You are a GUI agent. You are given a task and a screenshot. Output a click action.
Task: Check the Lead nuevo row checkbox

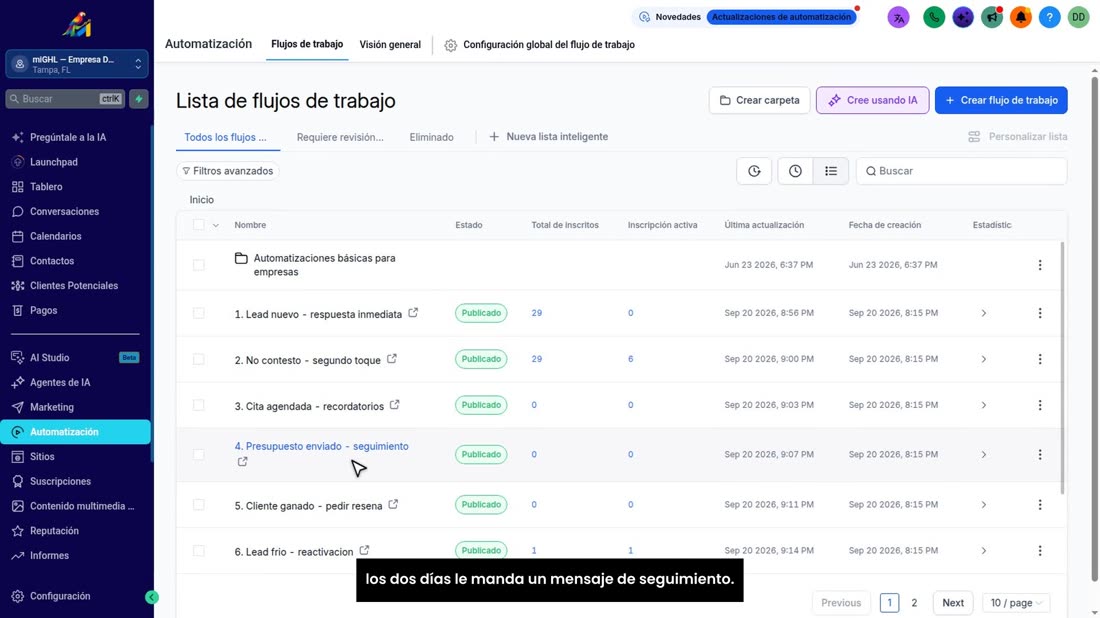(x=199, y=313)
